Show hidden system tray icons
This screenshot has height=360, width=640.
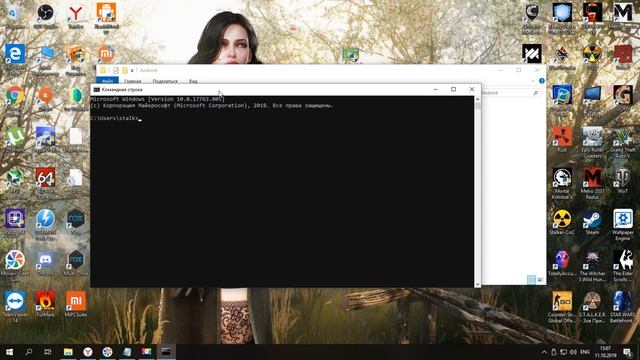544,352
